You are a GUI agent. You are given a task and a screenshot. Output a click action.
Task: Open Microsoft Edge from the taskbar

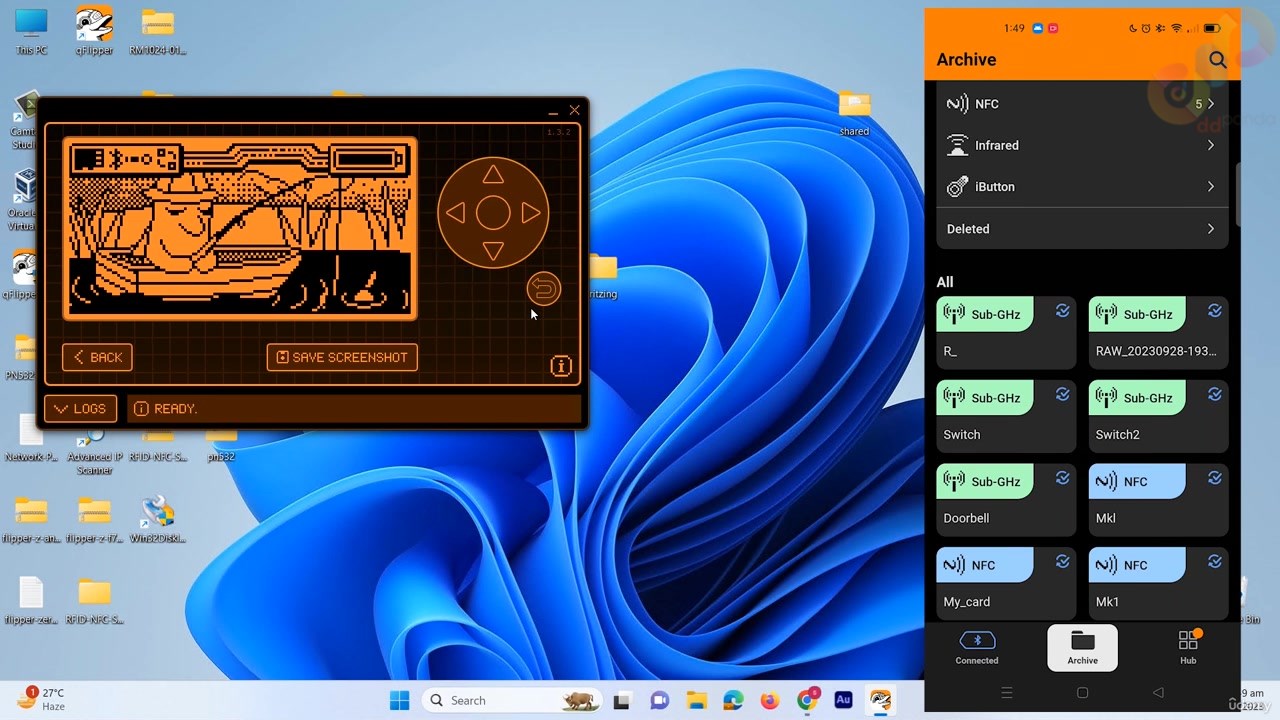[733, 700]
